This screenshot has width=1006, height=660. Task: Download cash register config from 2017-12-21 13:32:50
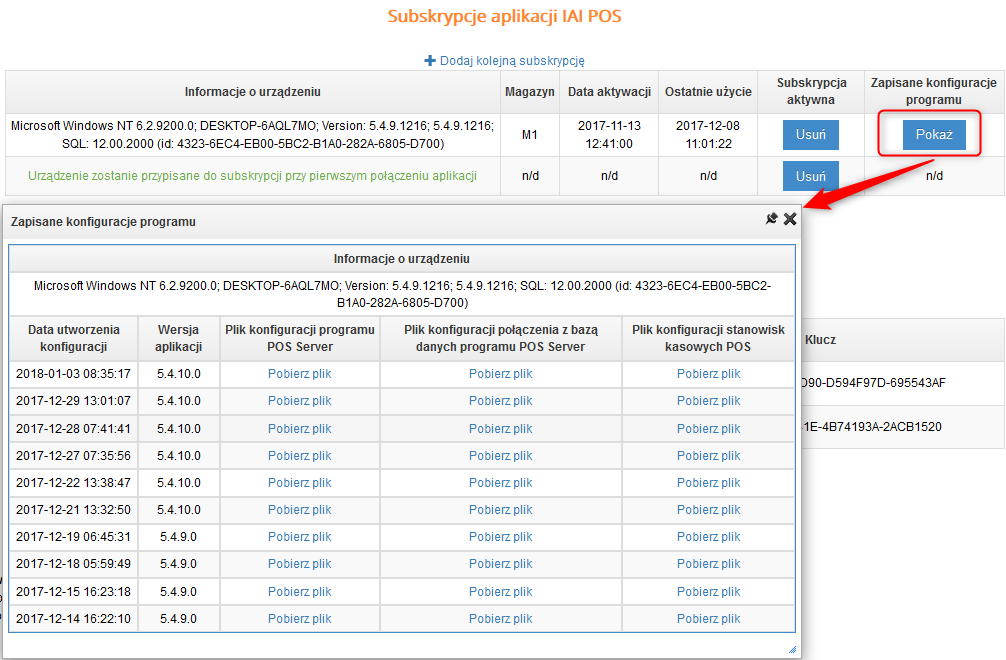click(x=708, y=510)
